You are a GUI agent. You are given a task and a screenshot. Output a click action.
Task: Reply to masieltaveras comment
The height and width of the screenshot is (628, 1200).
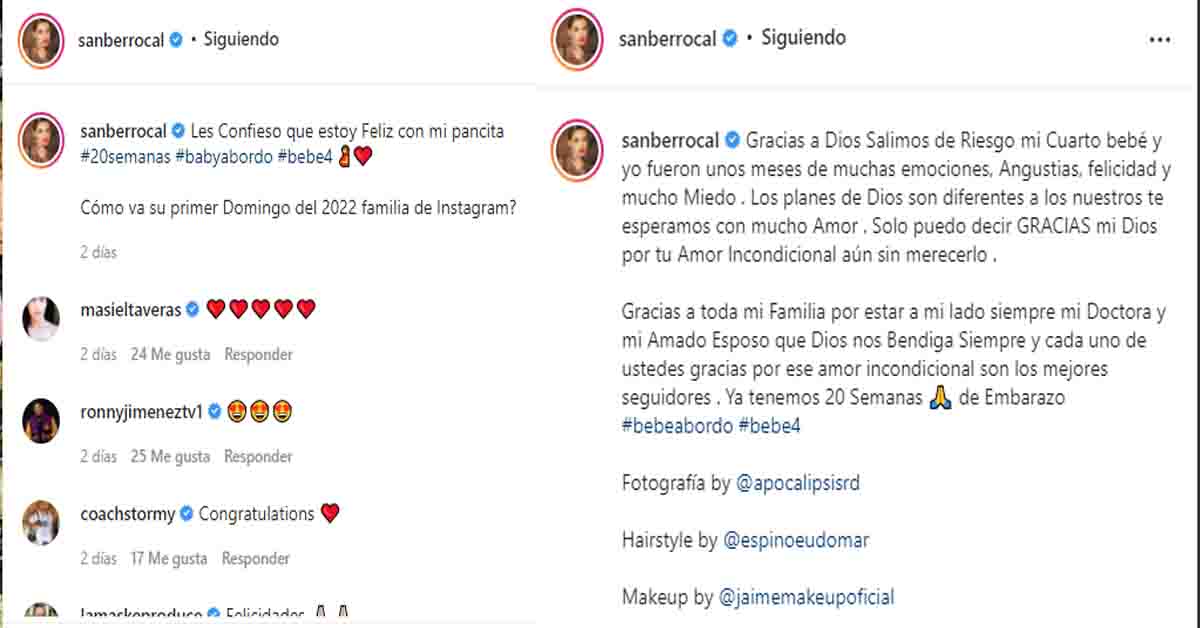coord(258,354)
